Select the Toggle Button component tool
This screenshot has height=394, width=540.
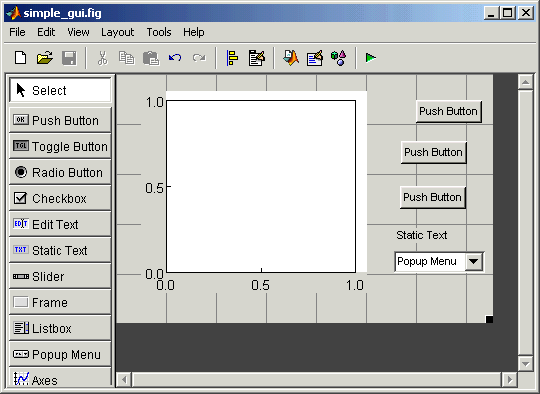(x=60, y=146)
